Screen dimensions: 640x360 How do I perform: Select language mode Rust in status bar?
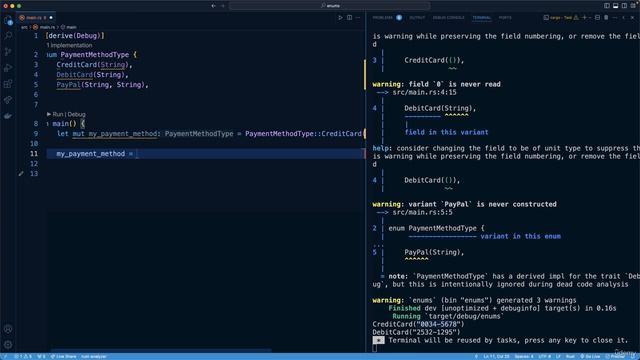coord(570,356)
